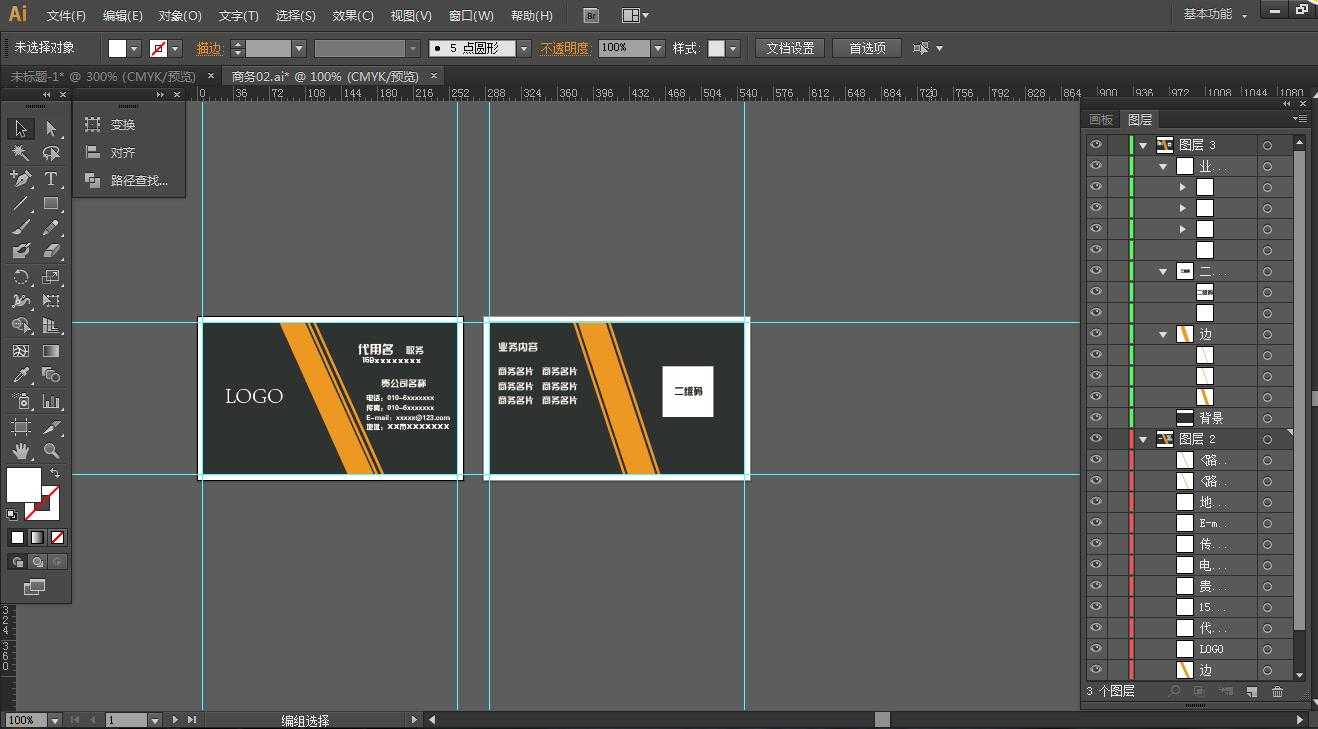Select the Lasso tool
The image size is (1318, 729).
(51, 154)
